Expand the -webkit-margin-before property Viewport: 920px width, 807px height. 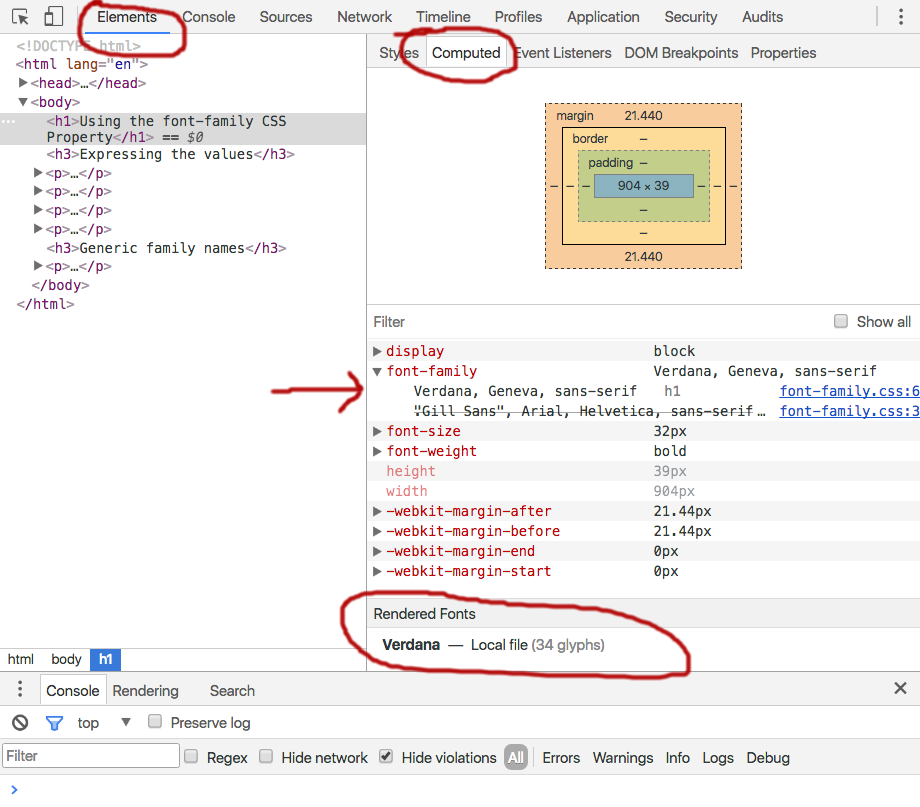click(x=377, y=531)
